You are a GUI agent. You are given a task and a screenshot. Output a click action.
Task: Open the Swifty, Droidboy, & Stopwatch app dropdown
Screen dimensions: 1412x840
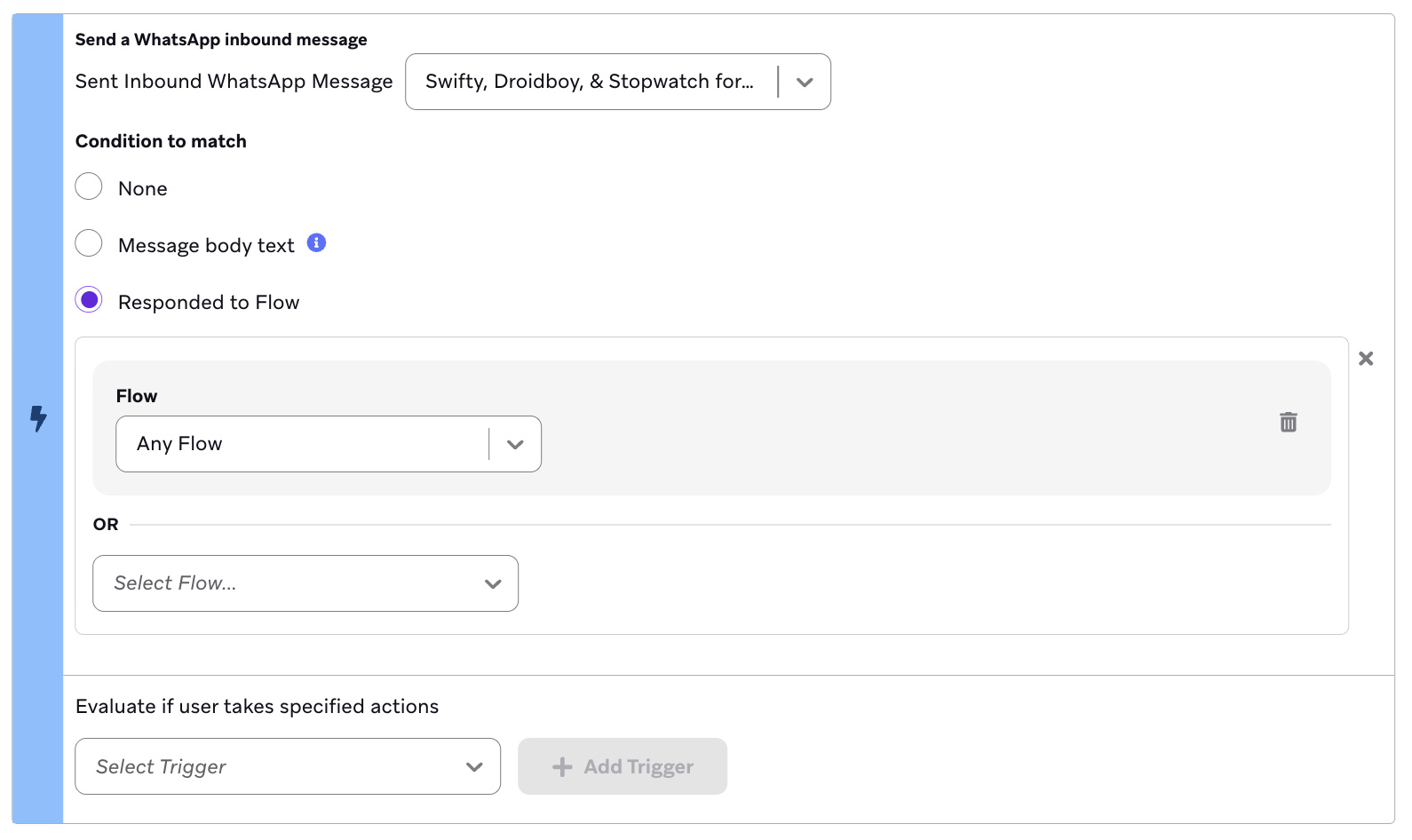(x=590, y=82)
